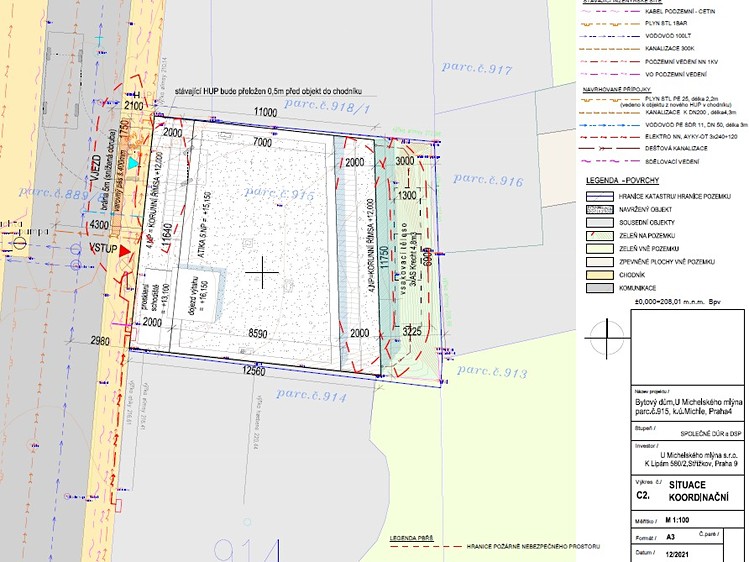Click the vertical dimension 11640

click(x=167, y=236)
